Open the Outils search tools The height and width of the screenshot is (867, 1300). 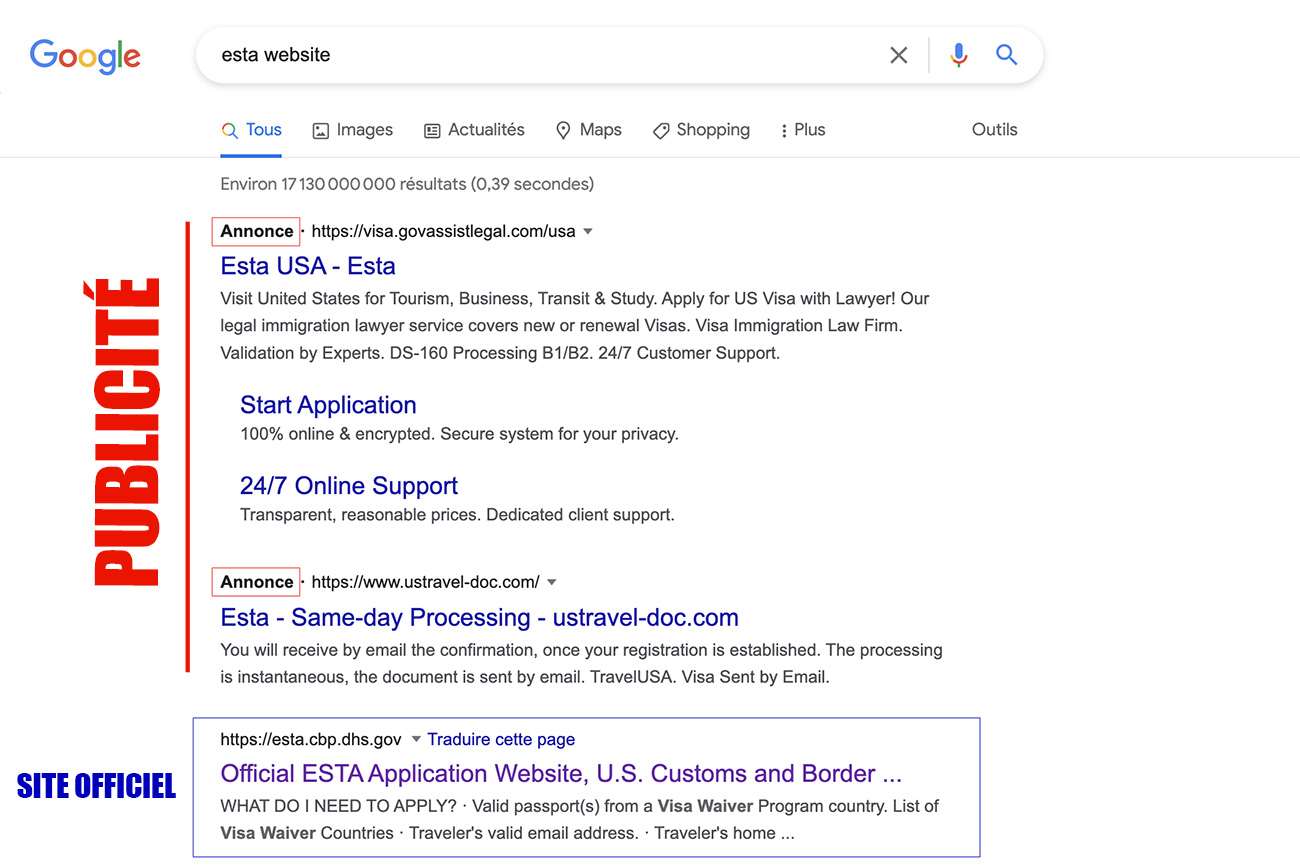(x=994, y=130)
